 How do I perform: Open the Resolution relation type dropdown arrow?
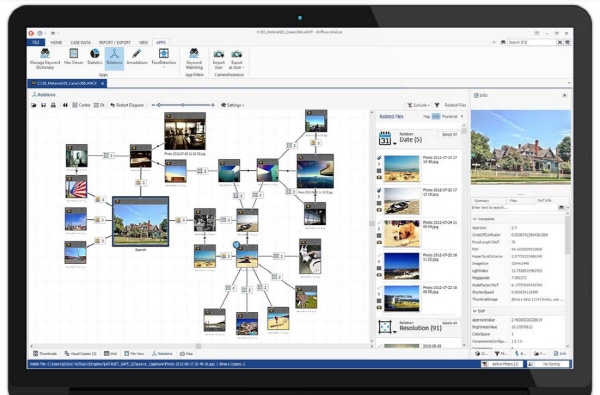click(x=395, y=332)
